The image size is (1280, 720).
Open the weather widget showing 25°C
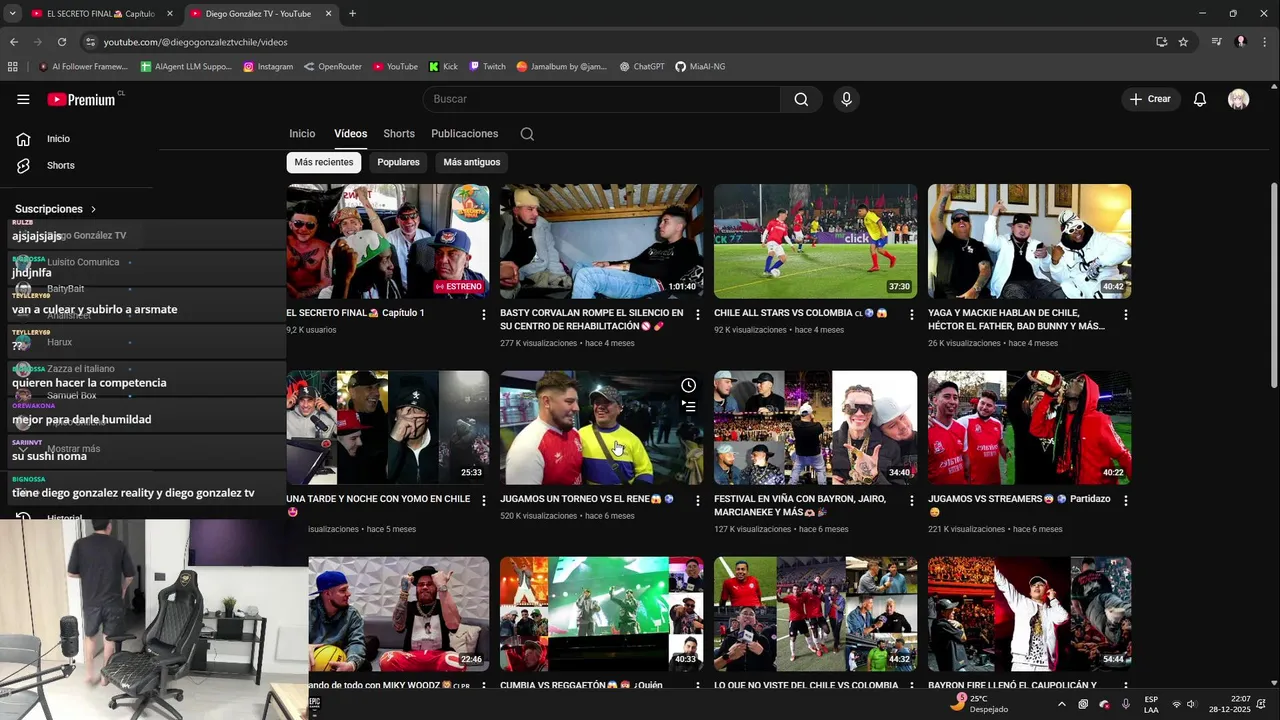979,704
